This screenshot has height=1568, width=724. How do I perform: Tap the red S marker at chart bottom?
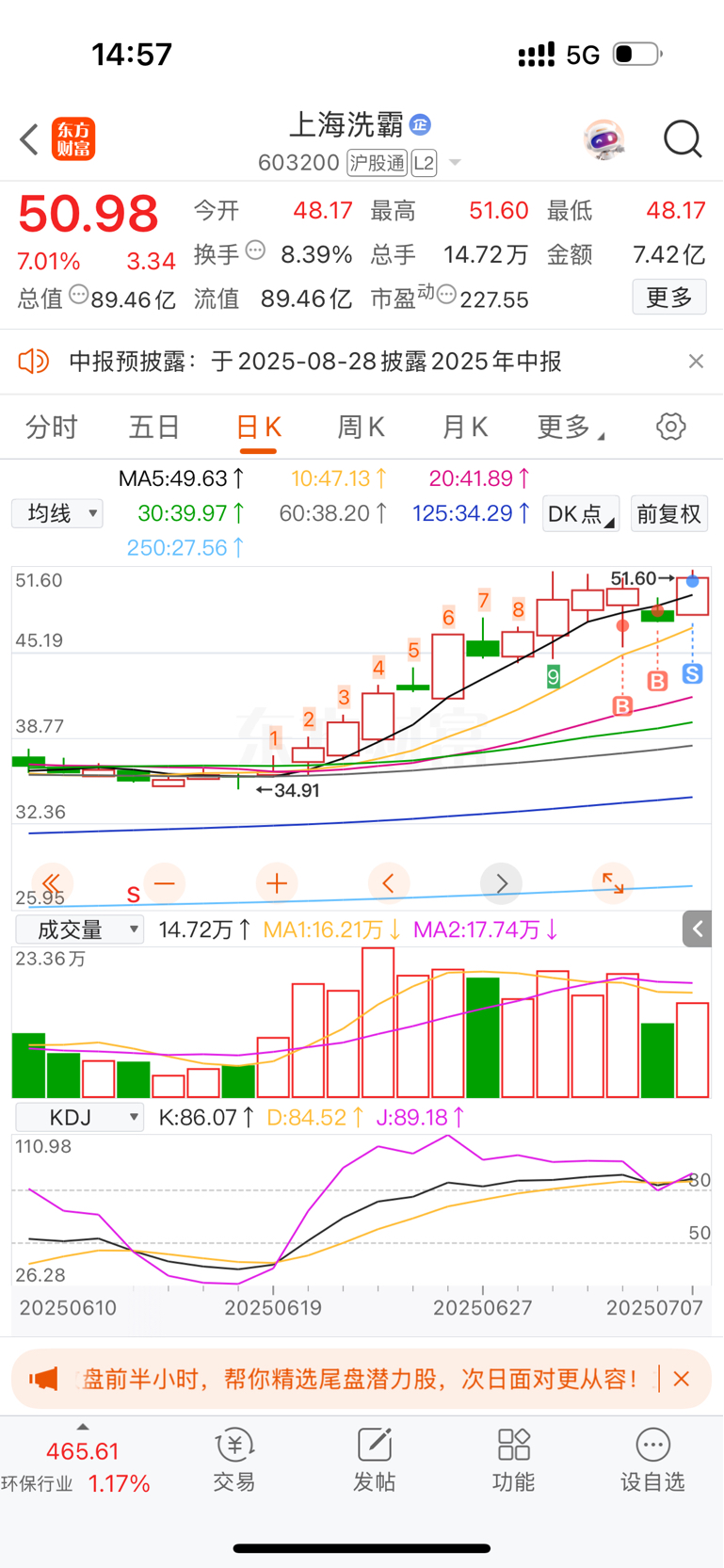pos(134,894)
